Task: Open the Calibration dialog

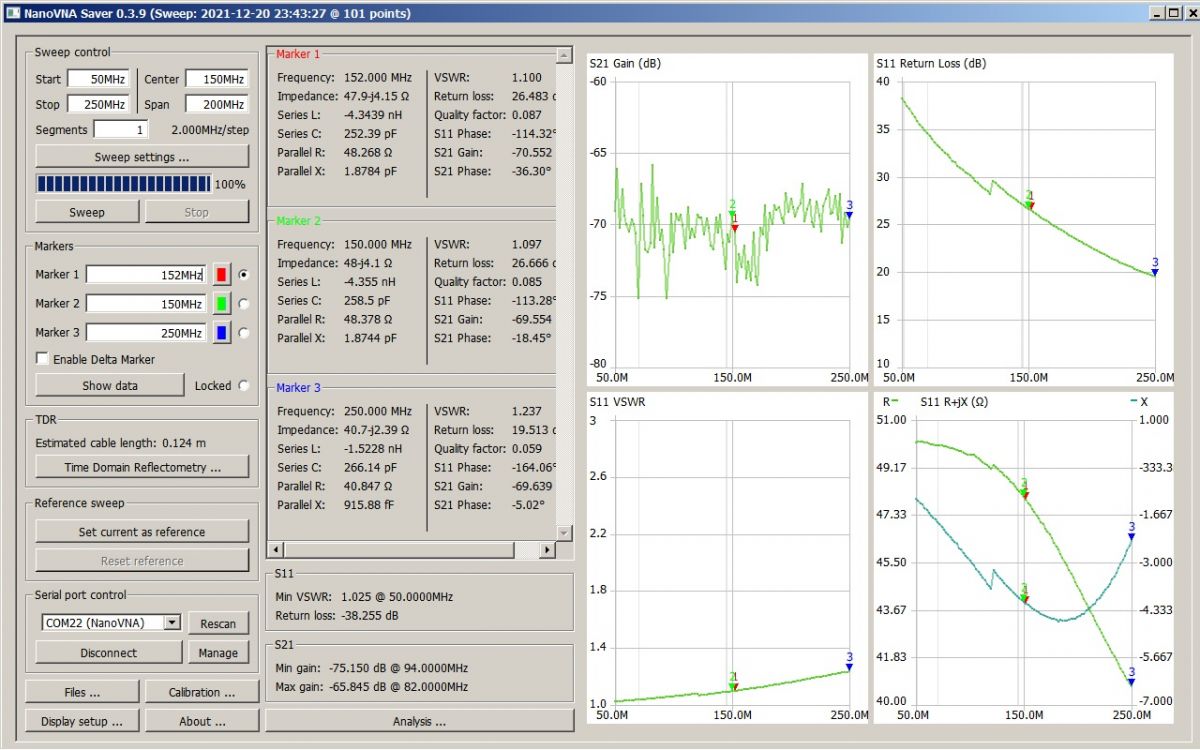Action: click(202, 692)
